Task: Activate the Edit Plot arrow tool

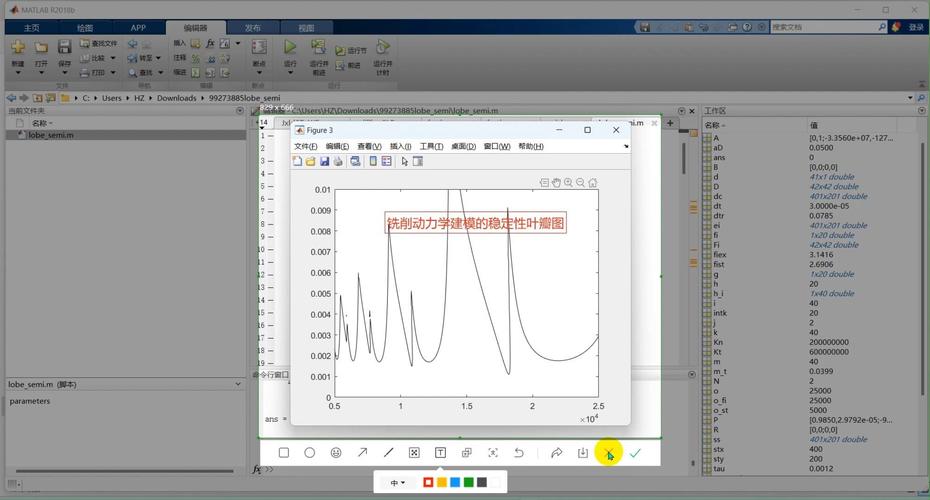Action: pyautogui.click(x=405, y=161)
